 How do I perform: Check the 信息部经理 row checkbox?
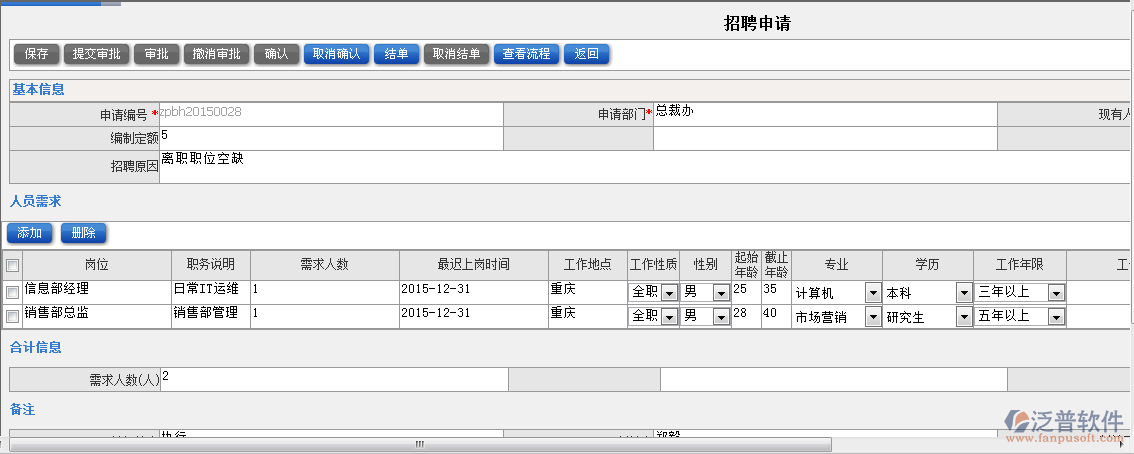point(13,292)
